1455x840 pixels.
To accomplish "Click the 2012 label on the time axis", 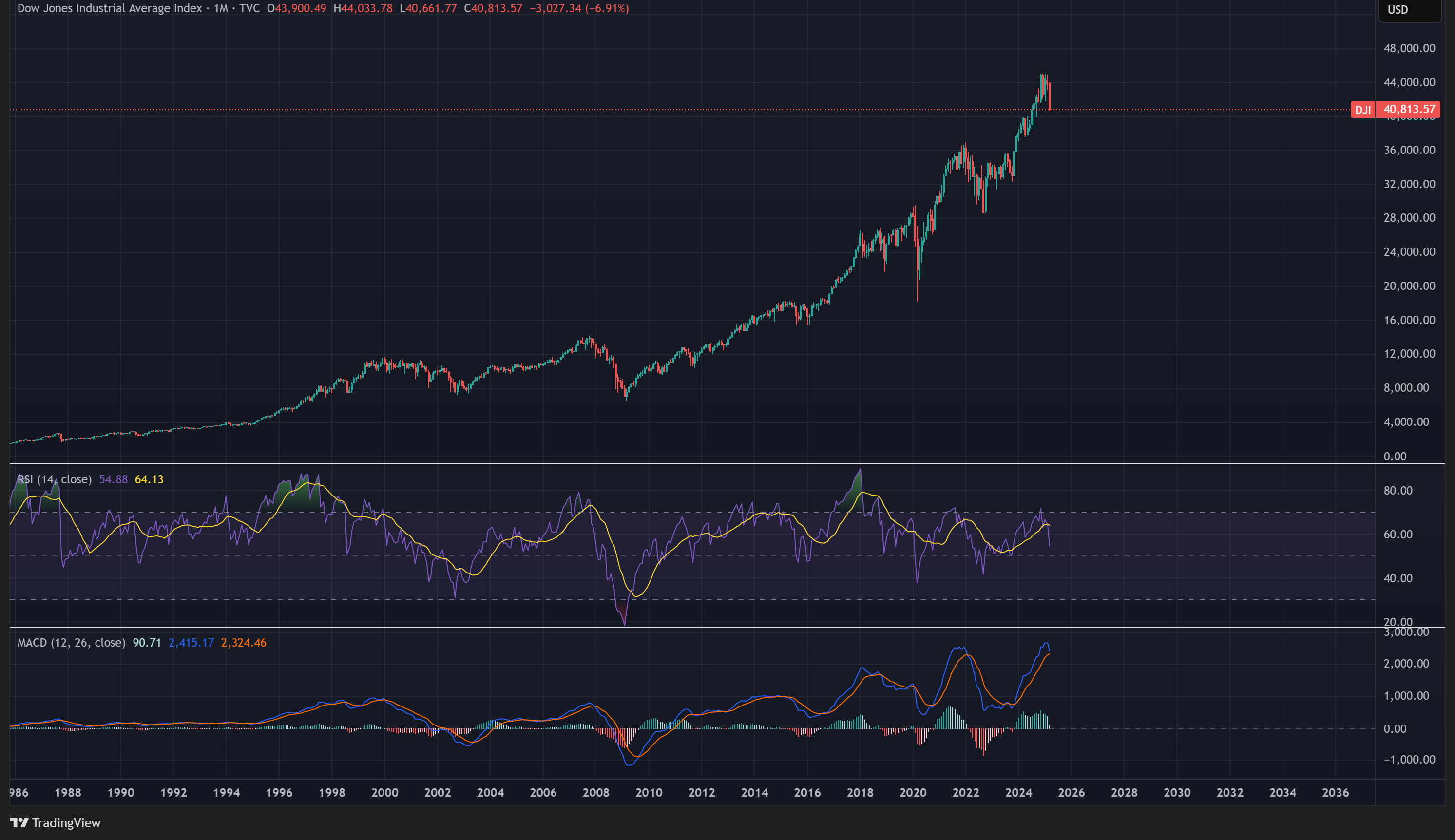I will [x=702, y=793].
